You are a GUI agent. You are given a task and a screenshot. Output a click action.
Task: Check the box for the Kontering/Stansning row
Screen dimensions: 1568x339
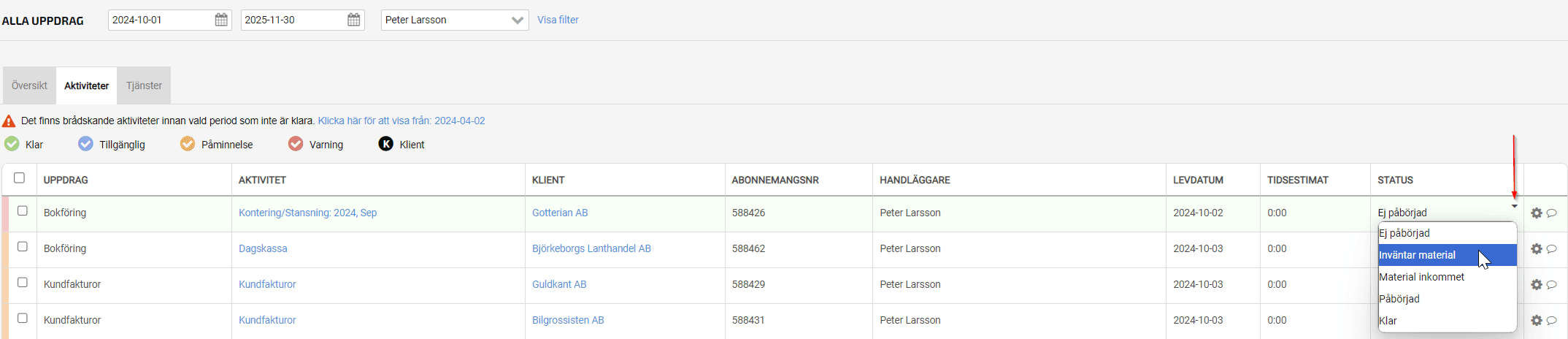(23, 211)
